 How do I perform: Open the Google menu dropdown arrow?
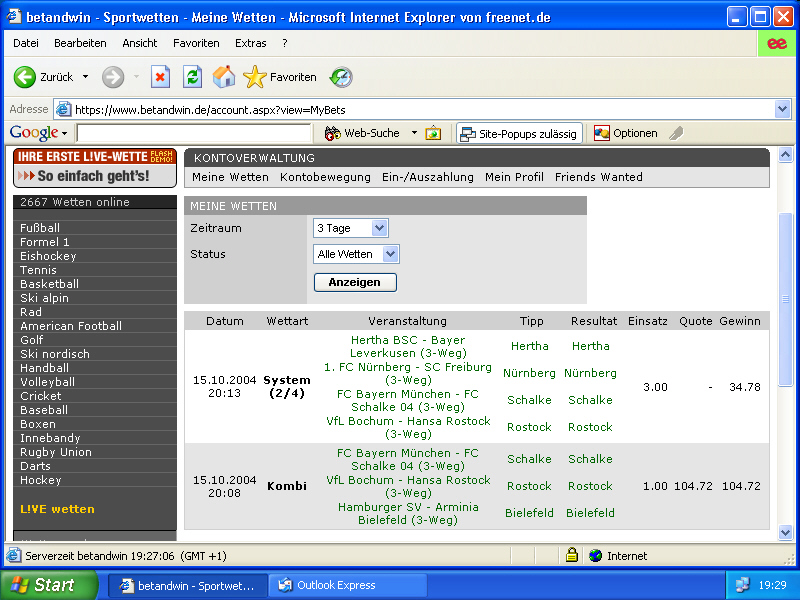pos(64,134)
